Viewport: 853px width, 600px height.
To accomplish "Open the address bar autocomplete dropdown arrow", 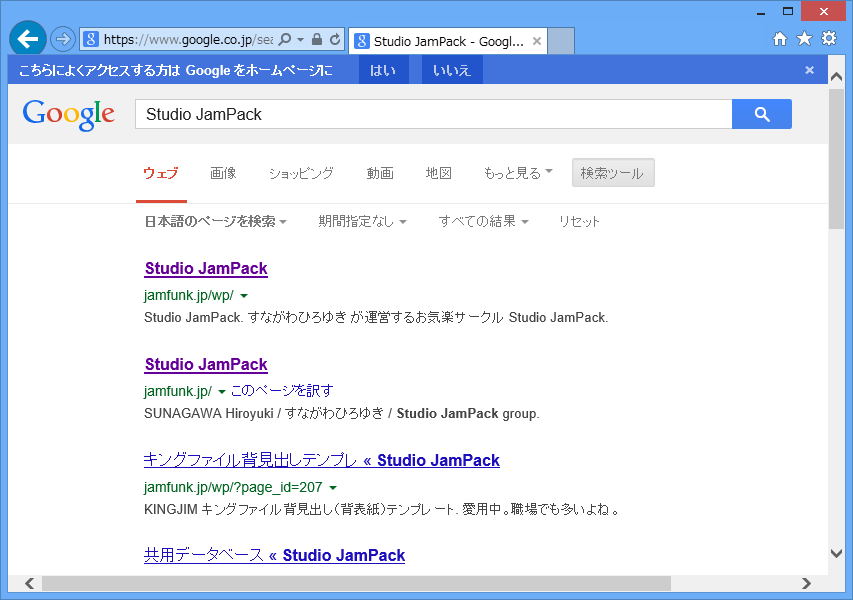I will (300, 40).
